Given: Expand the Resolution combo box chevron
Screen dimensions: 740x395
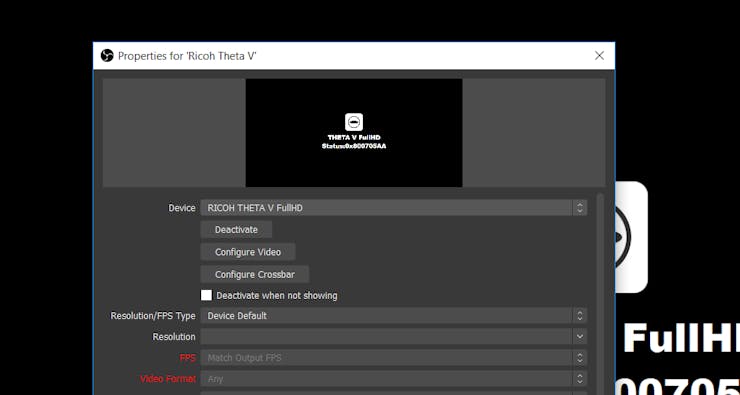Looking at the screenshot, I should tap(580, 337).
